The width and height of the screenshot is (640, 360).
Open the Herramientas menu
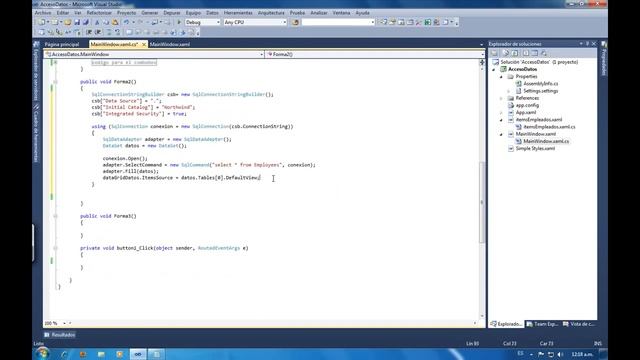pyautogui.click(x=238, y=13)
